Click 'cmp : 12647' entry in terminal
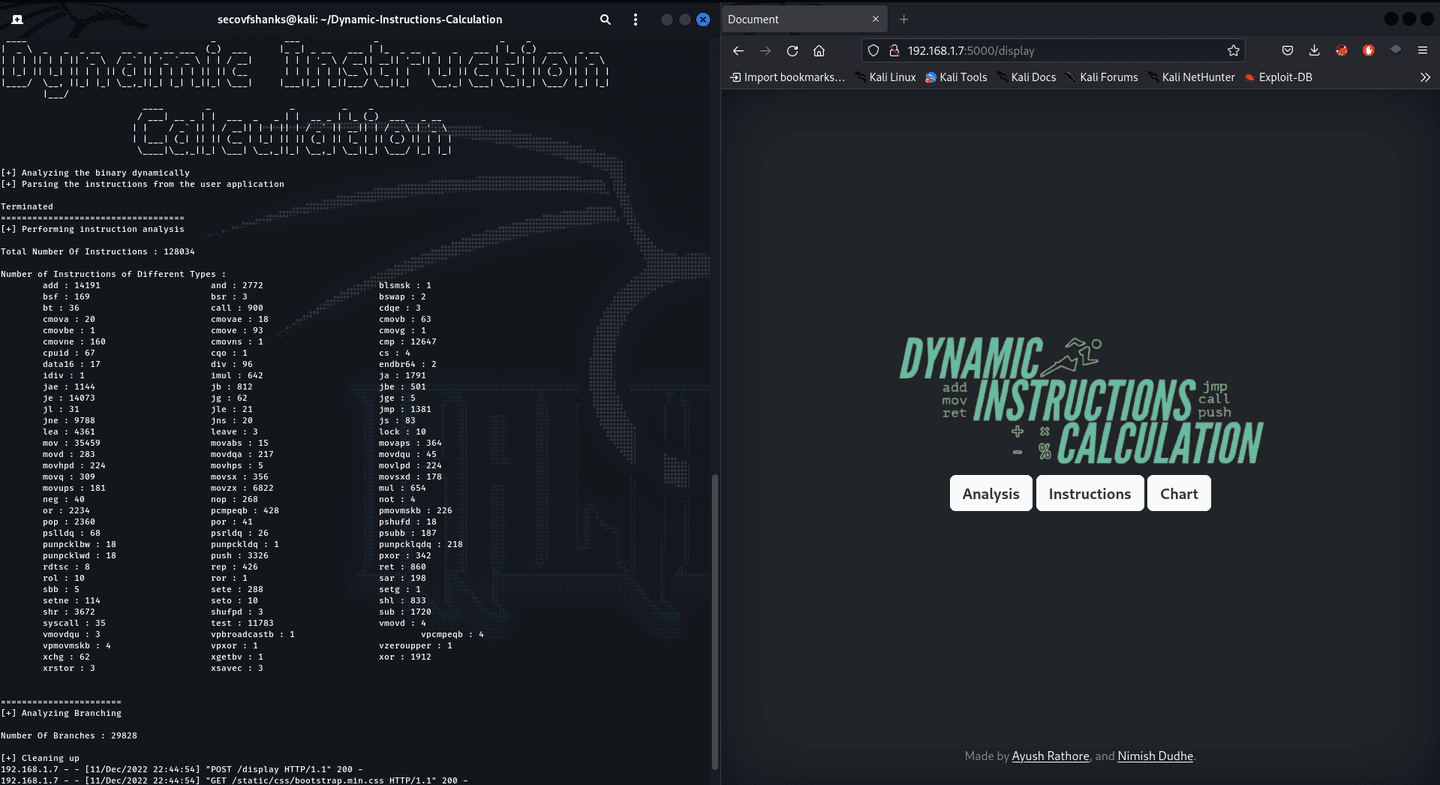1440x785 pixels. tap(408, 342)
